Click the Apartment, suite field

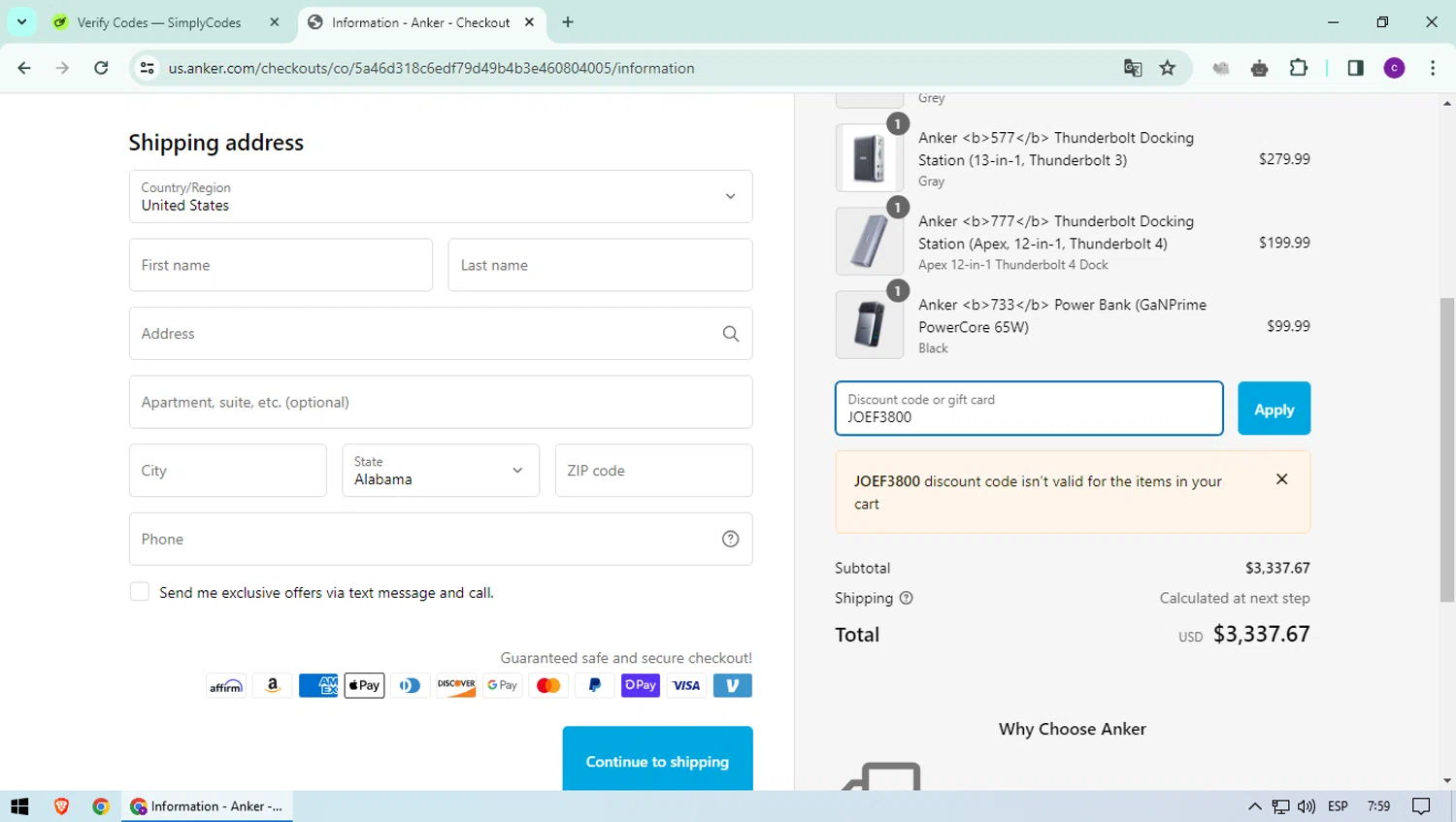441,402
